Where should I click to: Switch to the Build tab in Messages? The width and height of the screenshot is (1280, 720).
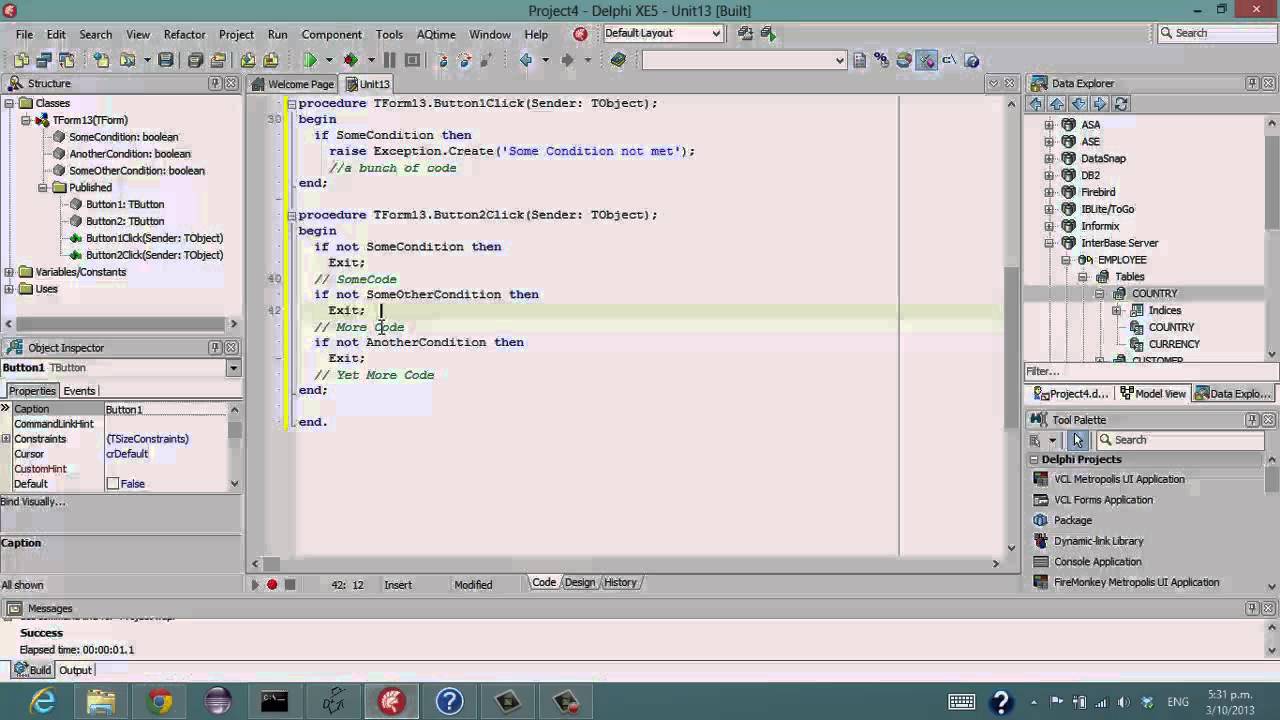(32, 670)
